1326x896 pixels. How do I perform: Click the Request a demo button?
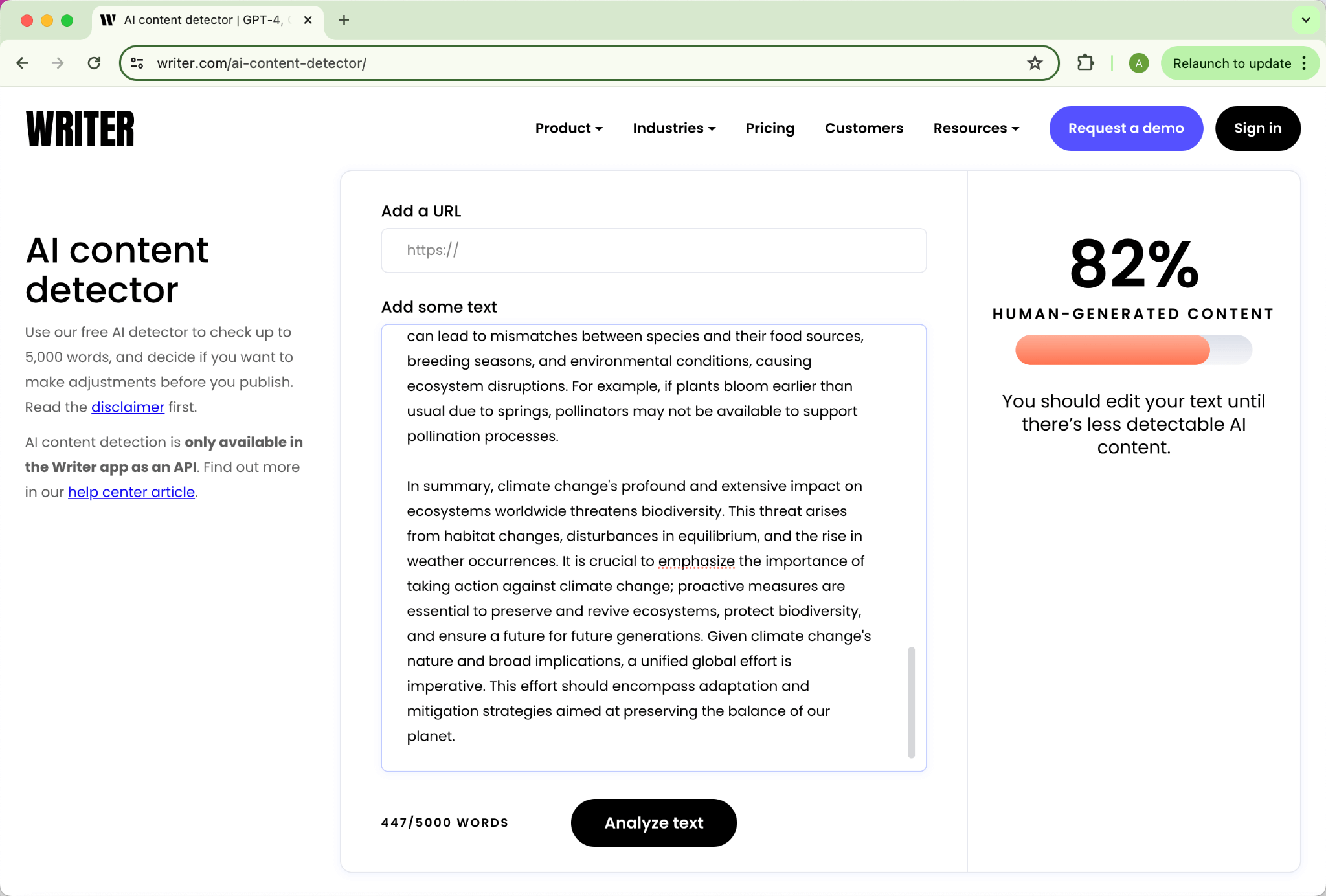1126,128
